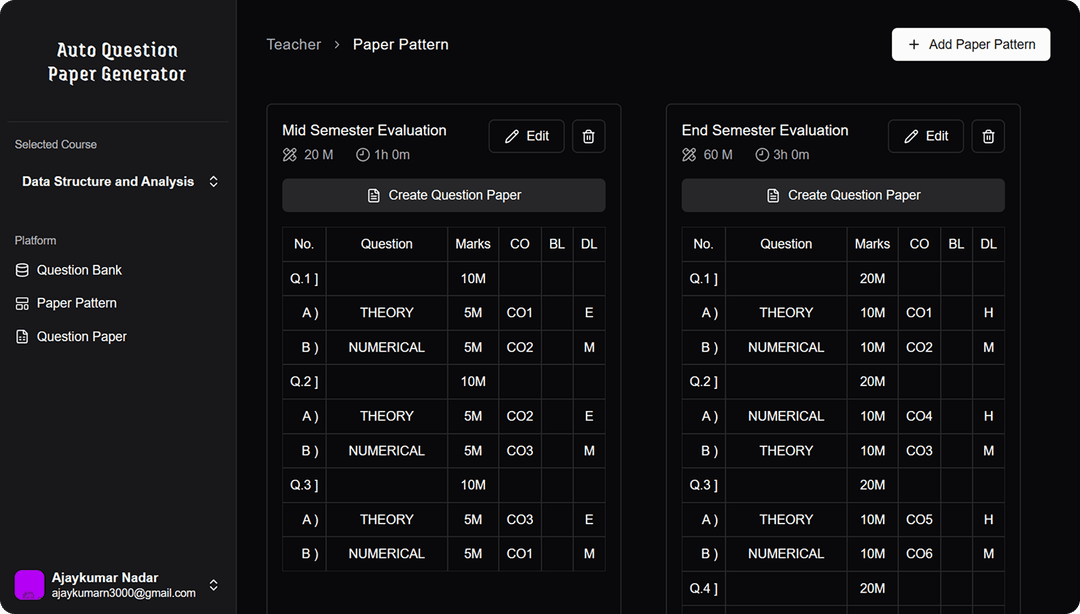
Task: Select the Q.1 row in Mid Semester table
Action: (304, 278)
